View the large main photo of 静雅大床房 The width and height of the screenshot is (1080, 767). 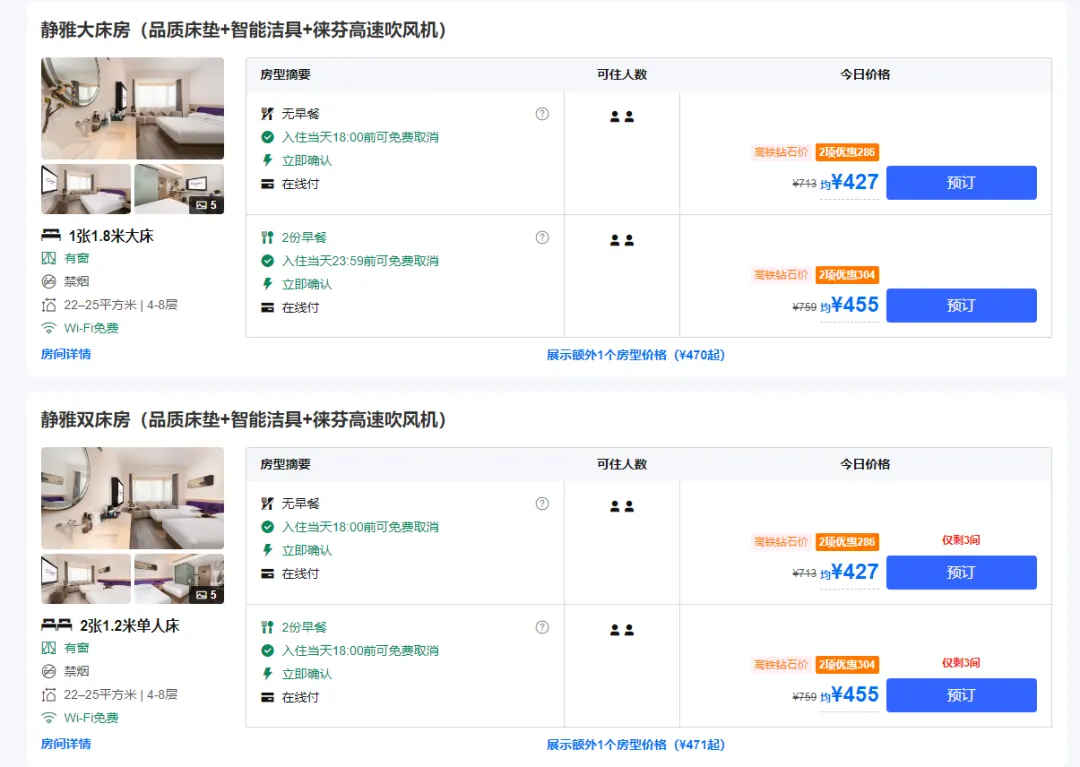point(132,108)
